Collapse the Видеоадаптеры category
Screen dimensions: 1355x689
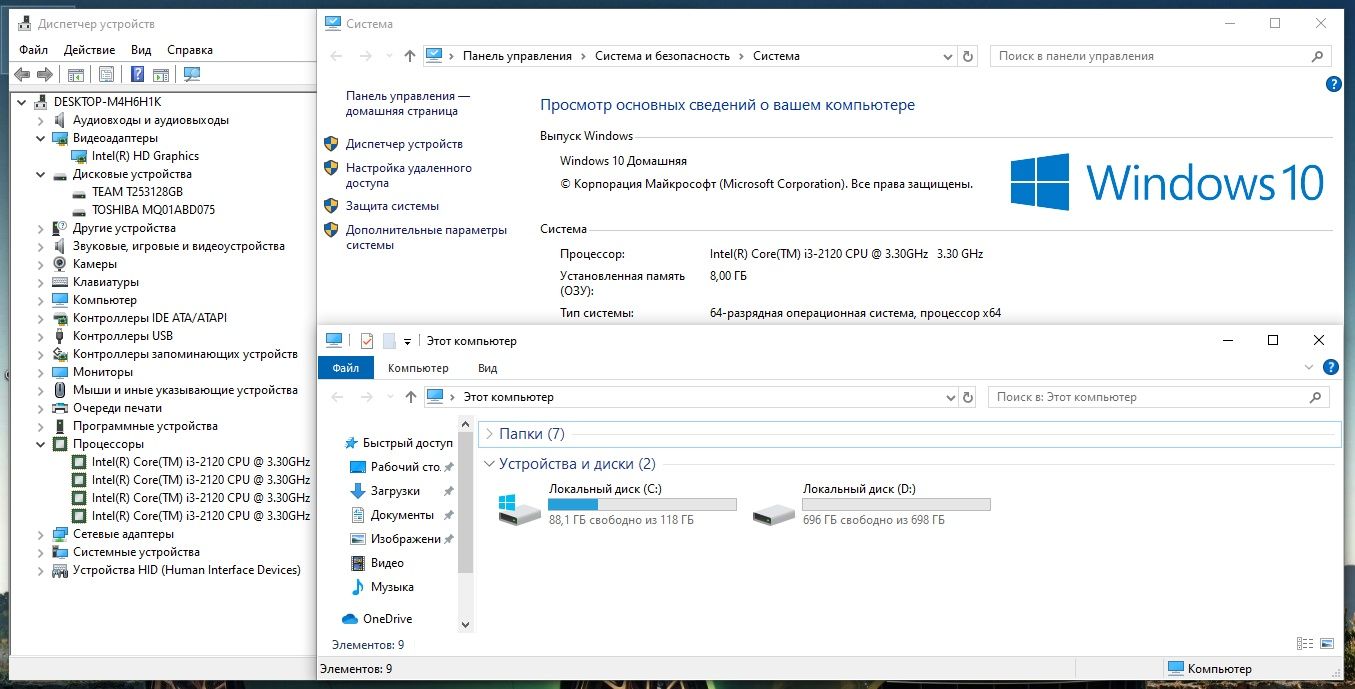point(41,138)
